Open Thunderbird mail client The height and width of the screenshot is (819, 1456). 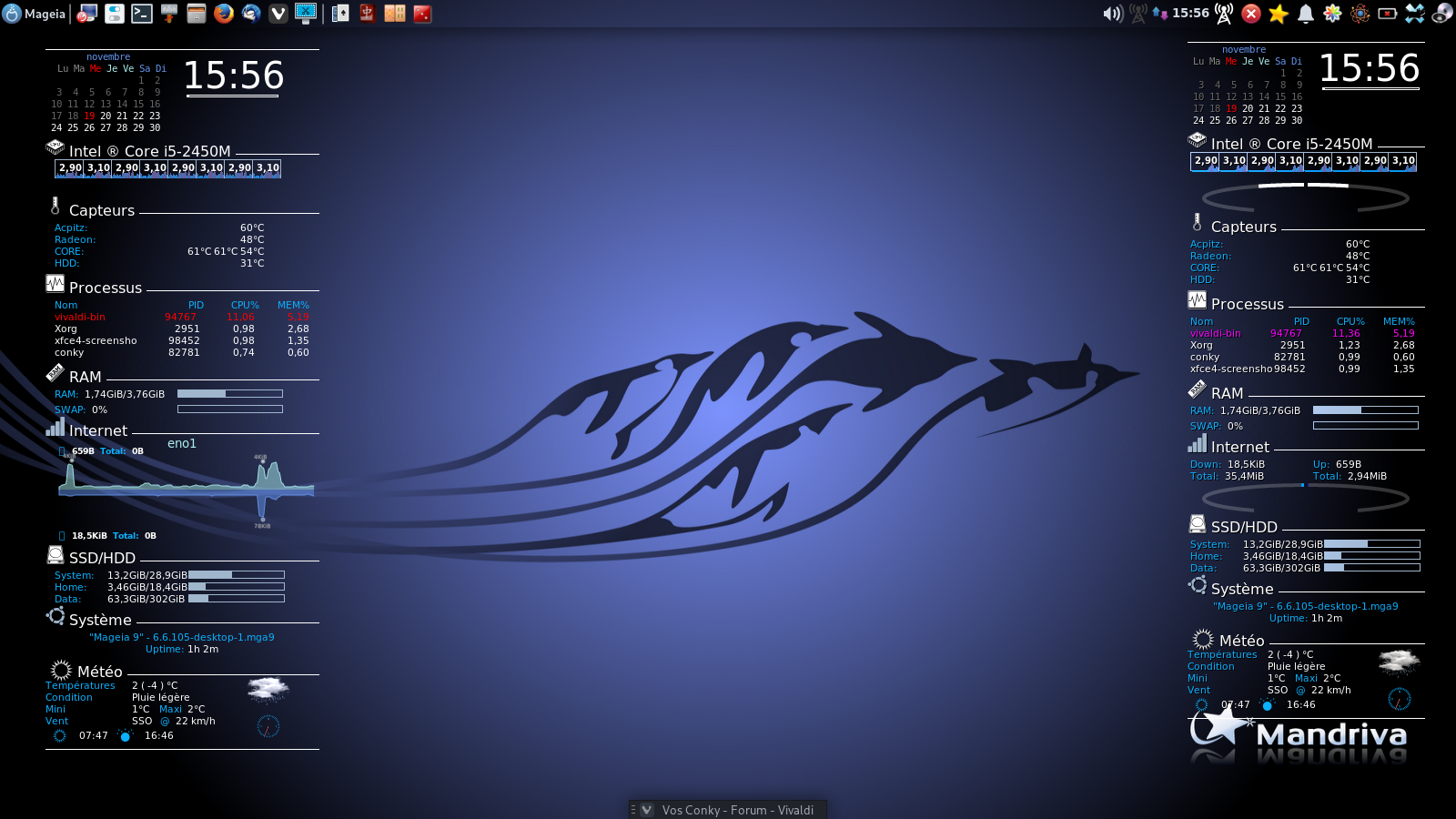[251, 14]
